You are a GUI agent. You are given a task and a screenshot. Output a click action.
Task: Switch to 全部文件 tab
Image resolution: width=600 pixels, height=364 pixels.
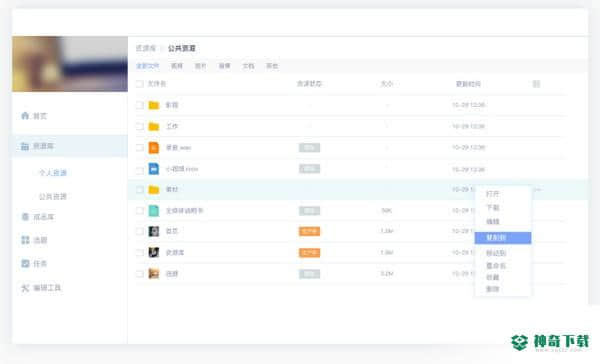click(x=148, y=66)
